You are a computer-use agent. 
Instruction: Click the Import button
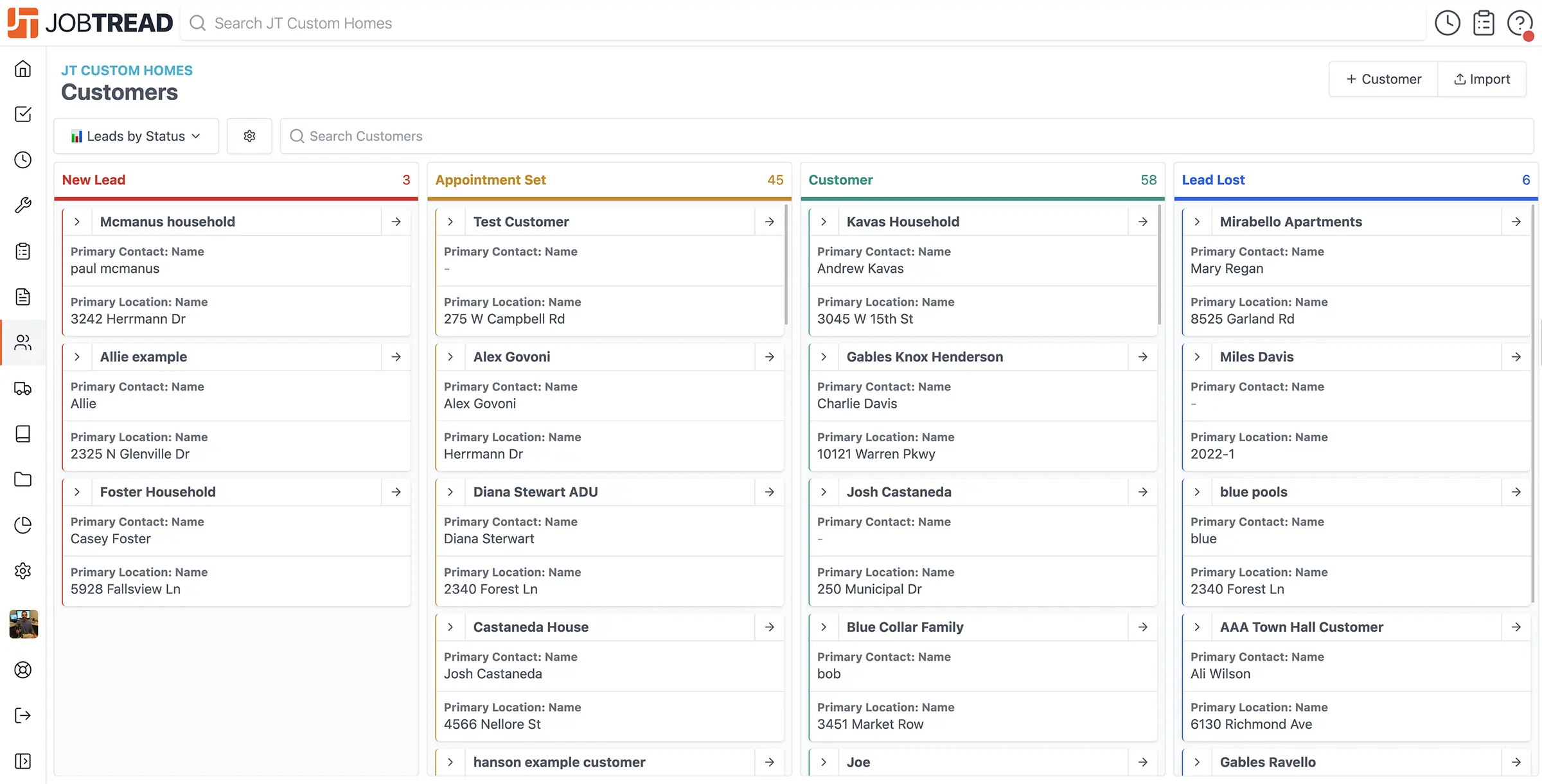pyautogui.click(x=1482, y=79)
